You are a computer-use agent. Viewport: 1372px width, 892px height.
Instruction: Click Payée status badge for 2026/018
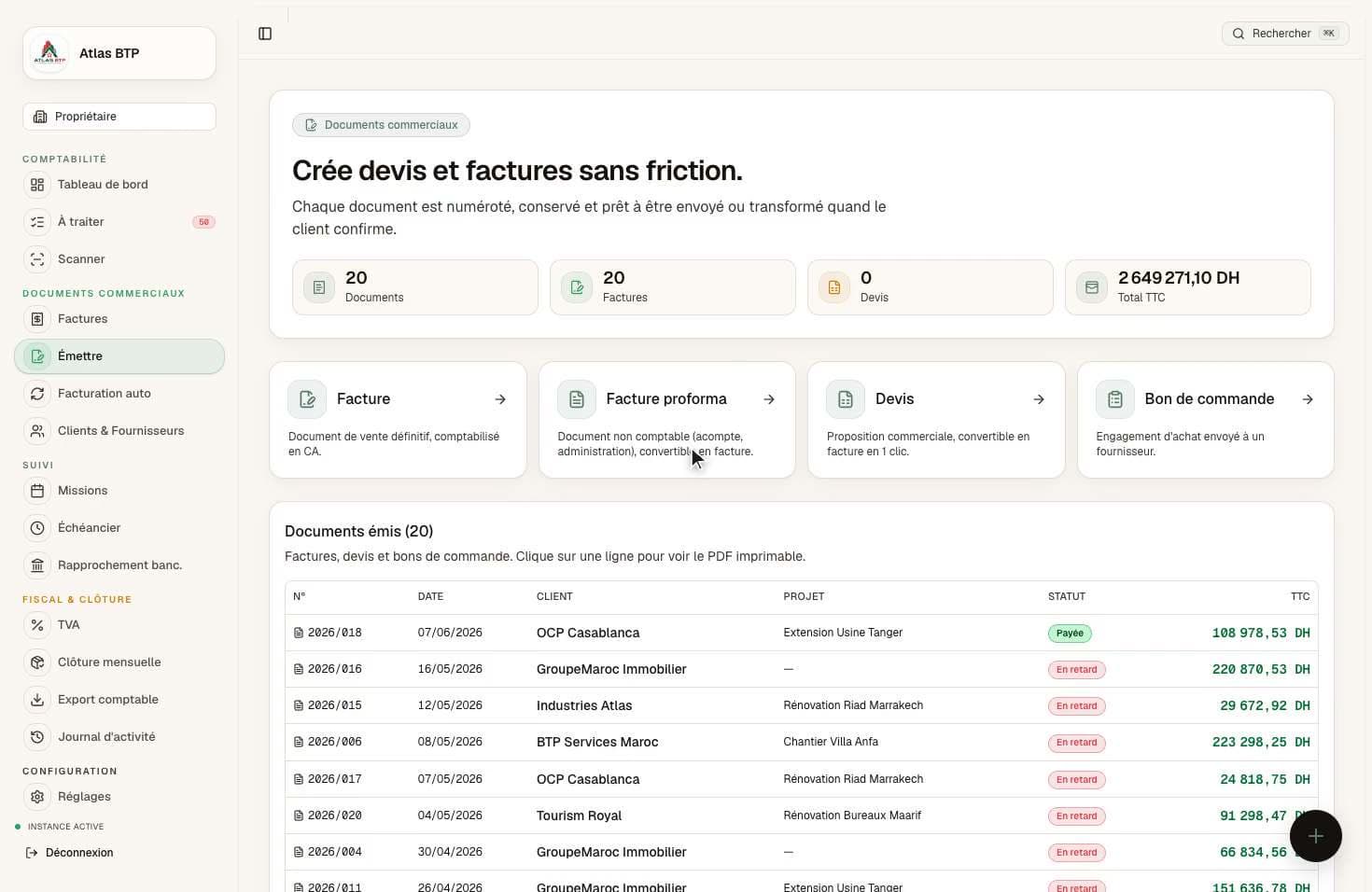pos(1070,633)
